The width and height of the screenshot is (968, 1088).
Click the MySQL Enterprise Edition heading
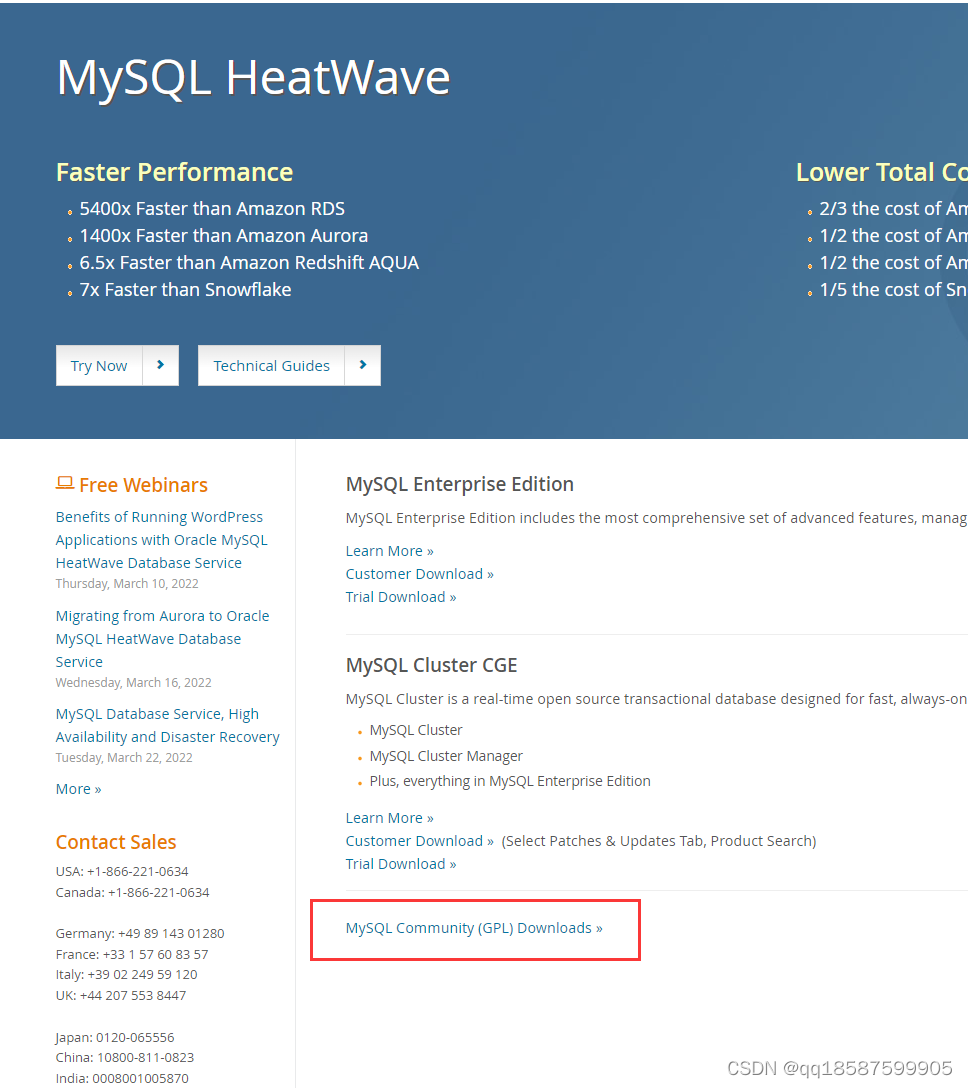(459, 484)
